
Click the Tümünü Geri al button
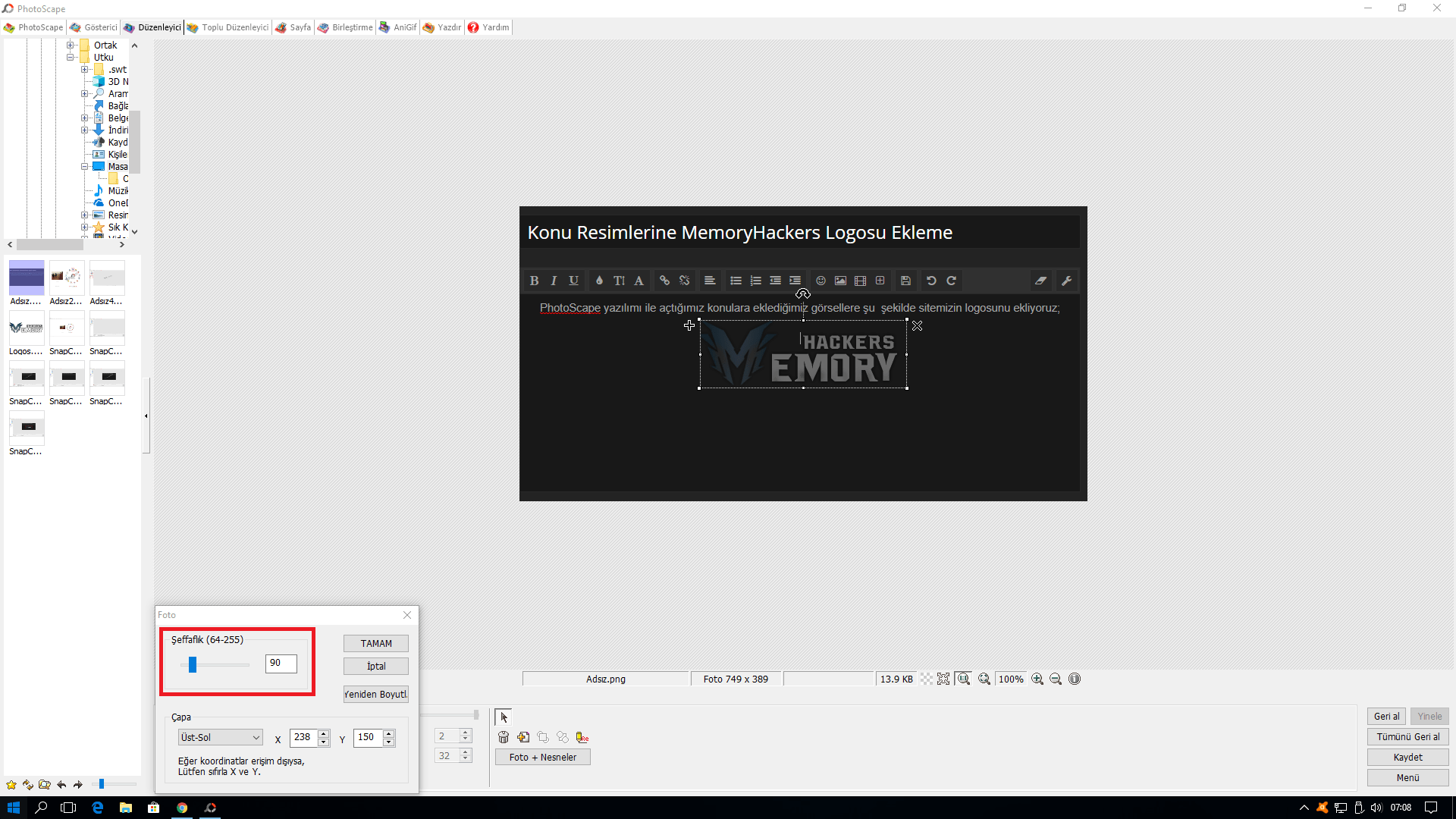1408,736
